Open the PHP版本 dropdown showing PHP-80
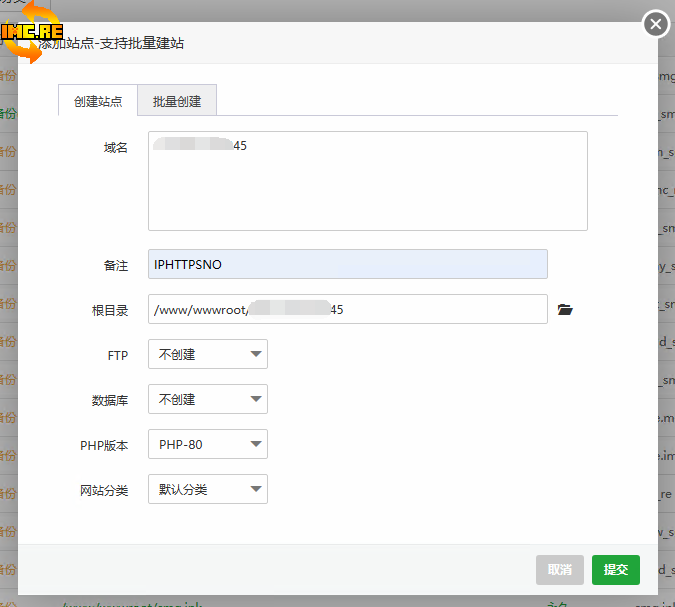The width and height of the screenshot is (675, 607). (x=207, y=444)
